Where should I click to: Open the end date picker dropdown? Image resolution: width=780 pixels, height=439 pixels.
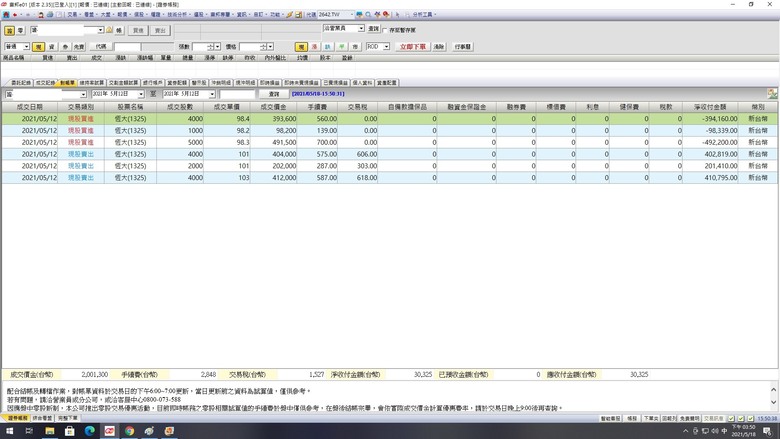pyautogui.click(x=212, y=94)
